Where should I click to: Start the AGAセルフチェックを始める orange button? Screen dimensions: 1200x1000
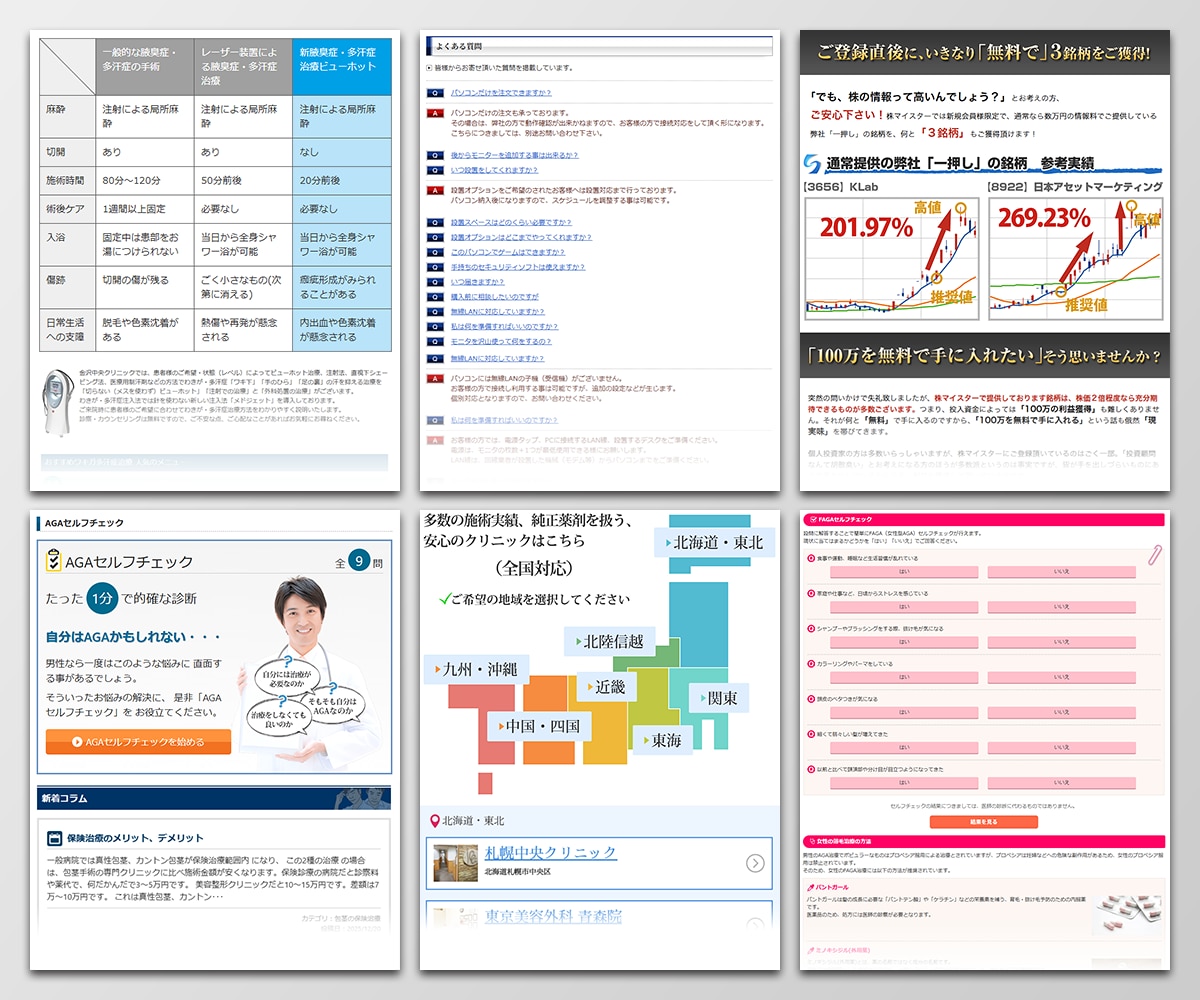[x=138, y=742]
